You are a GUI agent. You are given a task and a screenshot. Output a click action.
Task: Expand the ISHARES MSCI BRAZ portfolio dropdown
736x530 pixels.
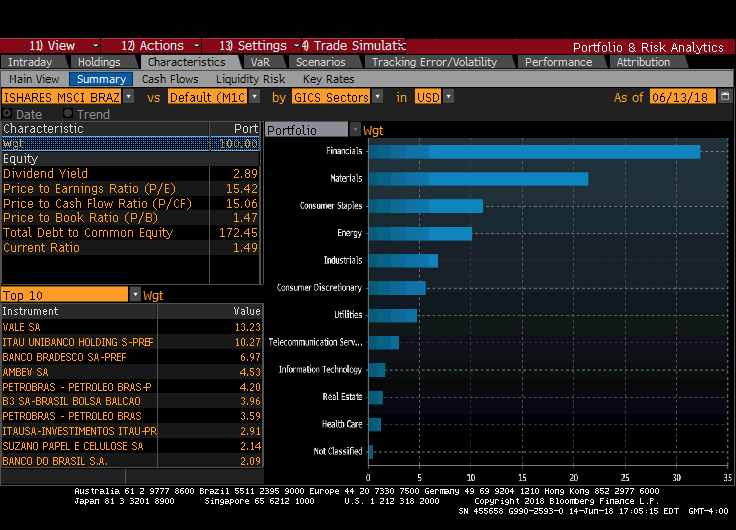(x=128, y=97)
